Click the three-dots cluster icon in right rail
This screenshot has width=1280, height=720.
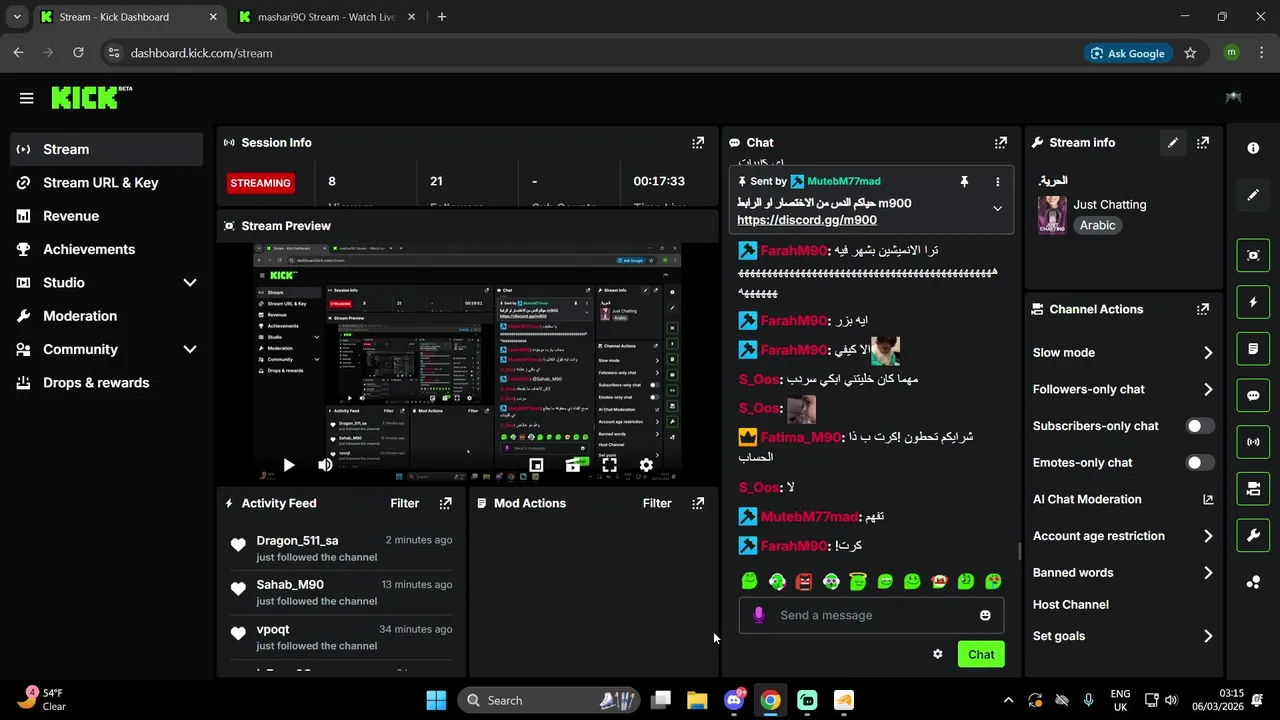pos(1253,582)
